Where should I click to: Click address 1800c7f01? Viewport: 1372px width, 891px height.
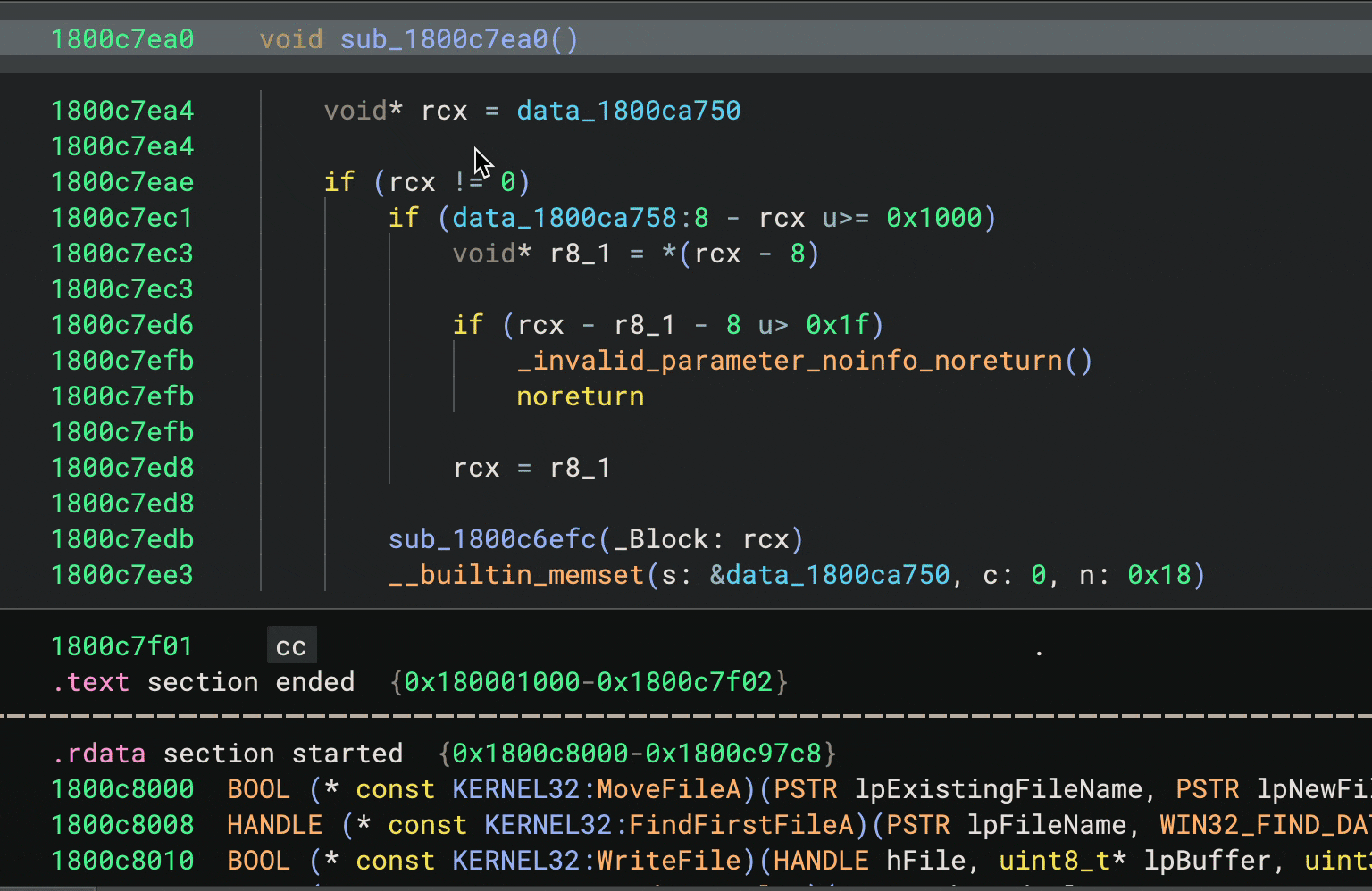122,646
